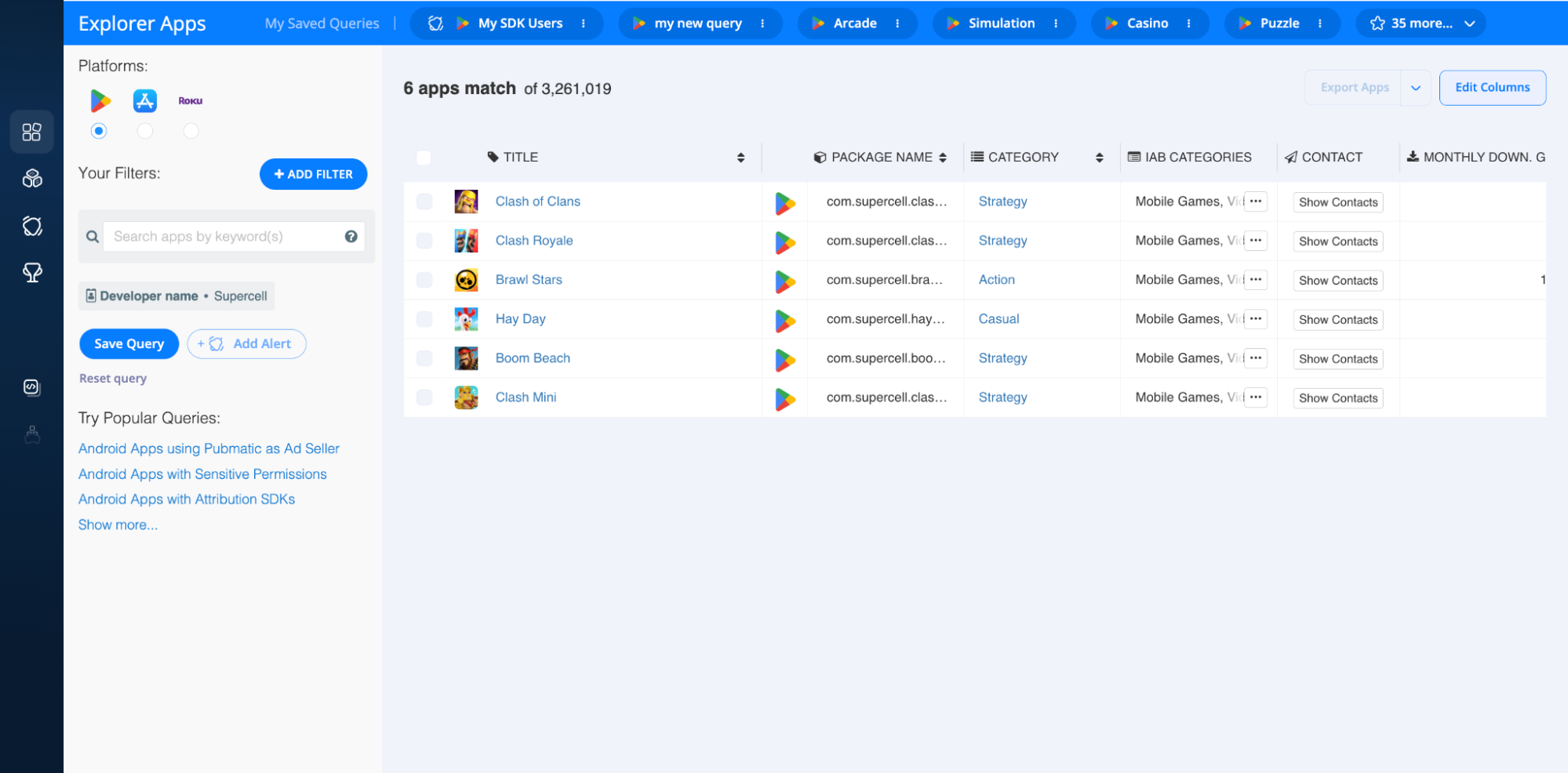Image resolution: width=1568 pixels, height=773 pixels.
Task: Click the Add Alert button
Action: (x=246, y=343)
